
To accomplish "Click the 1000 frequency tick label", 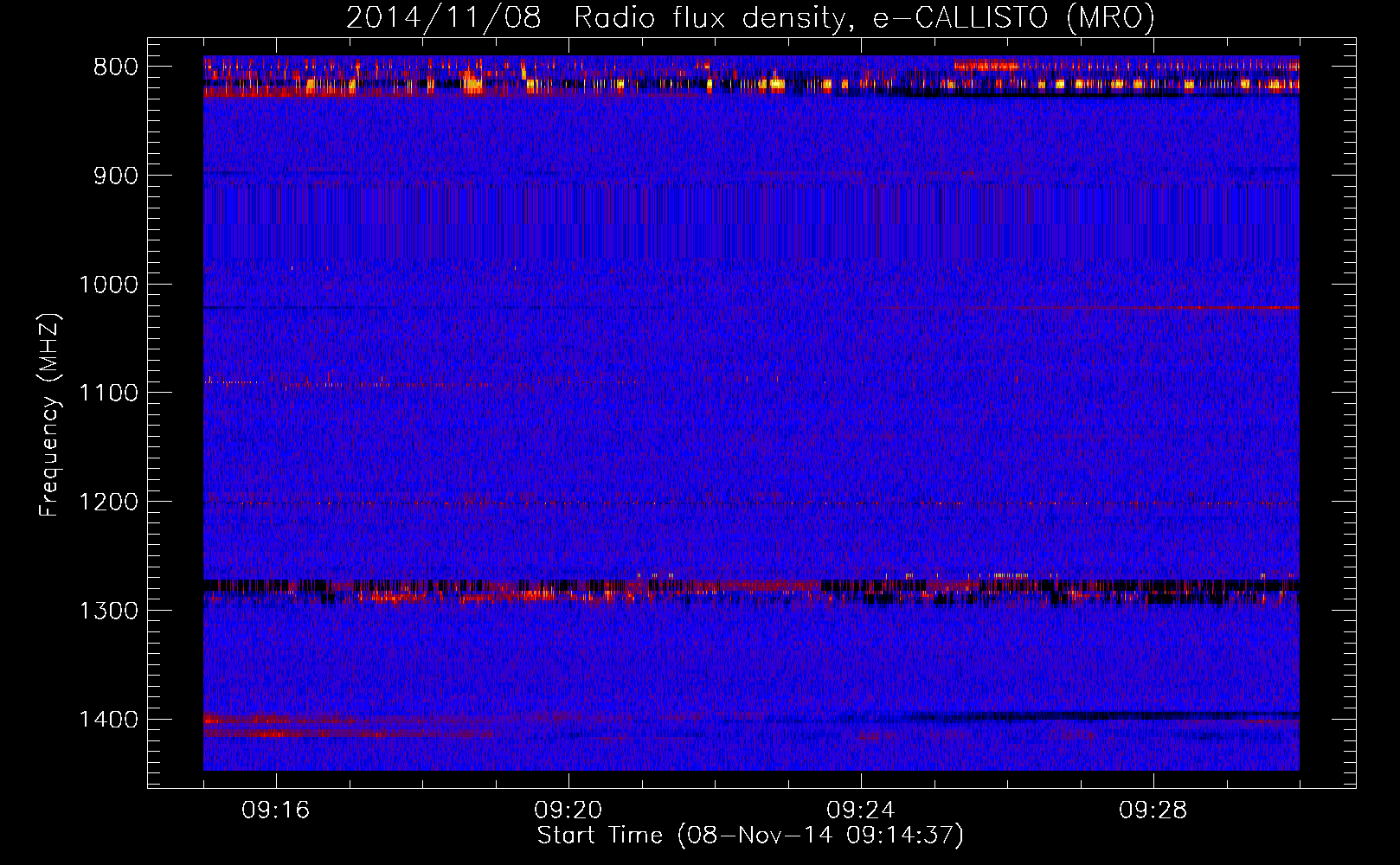I will [108, 285].
